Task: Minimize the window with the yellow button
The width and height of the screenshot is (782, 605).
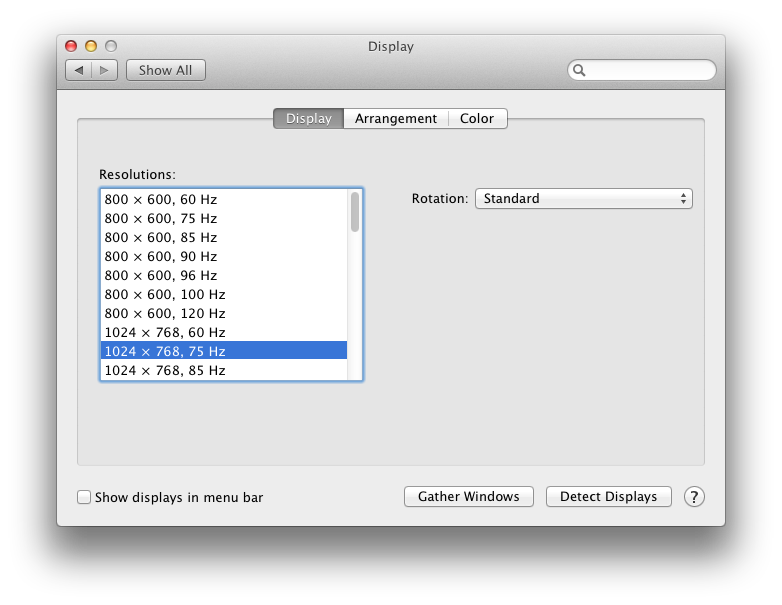Action: coord(91,46)
